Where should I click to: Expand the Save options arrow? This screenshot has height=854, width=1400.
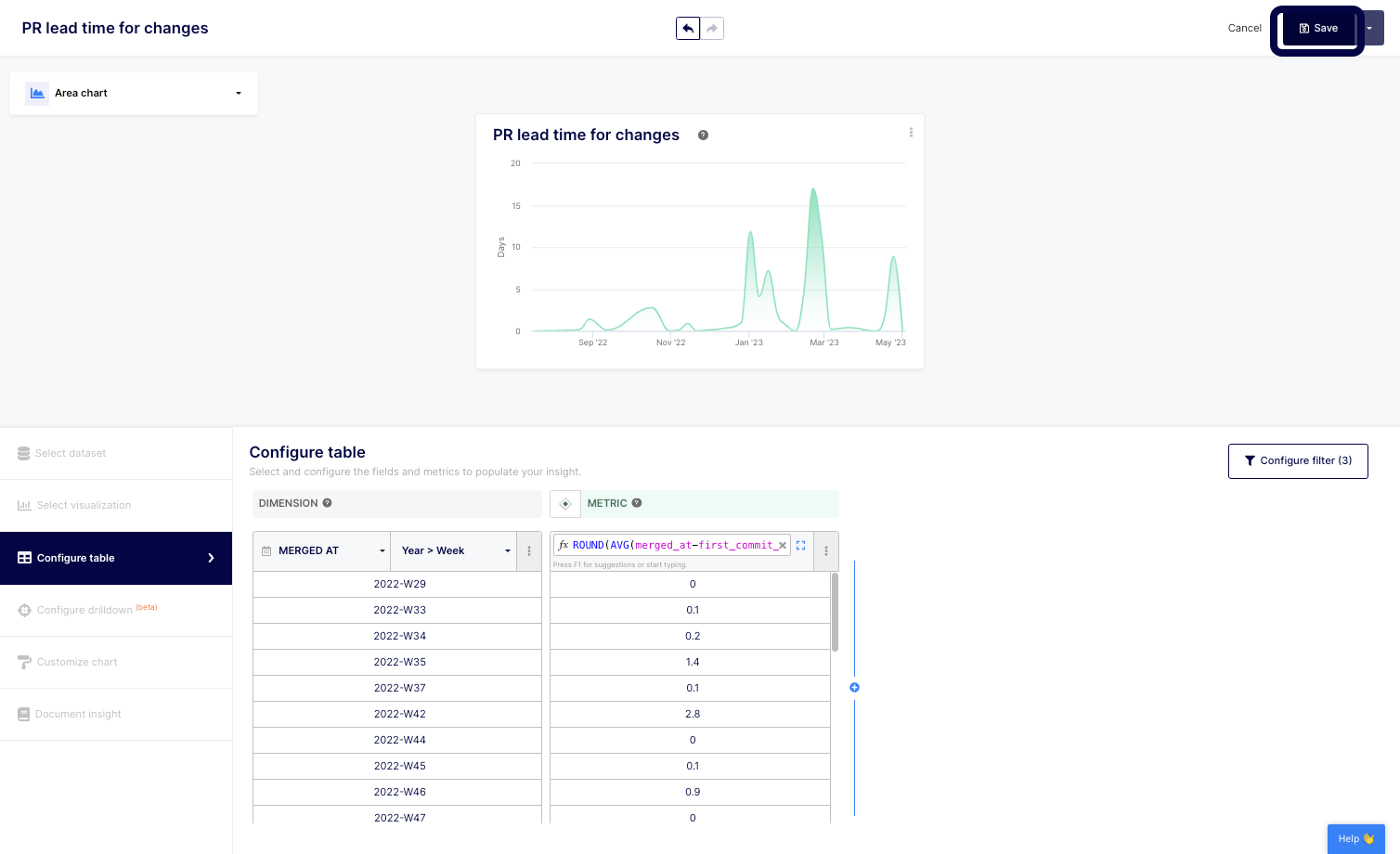tap(1369, 29)
